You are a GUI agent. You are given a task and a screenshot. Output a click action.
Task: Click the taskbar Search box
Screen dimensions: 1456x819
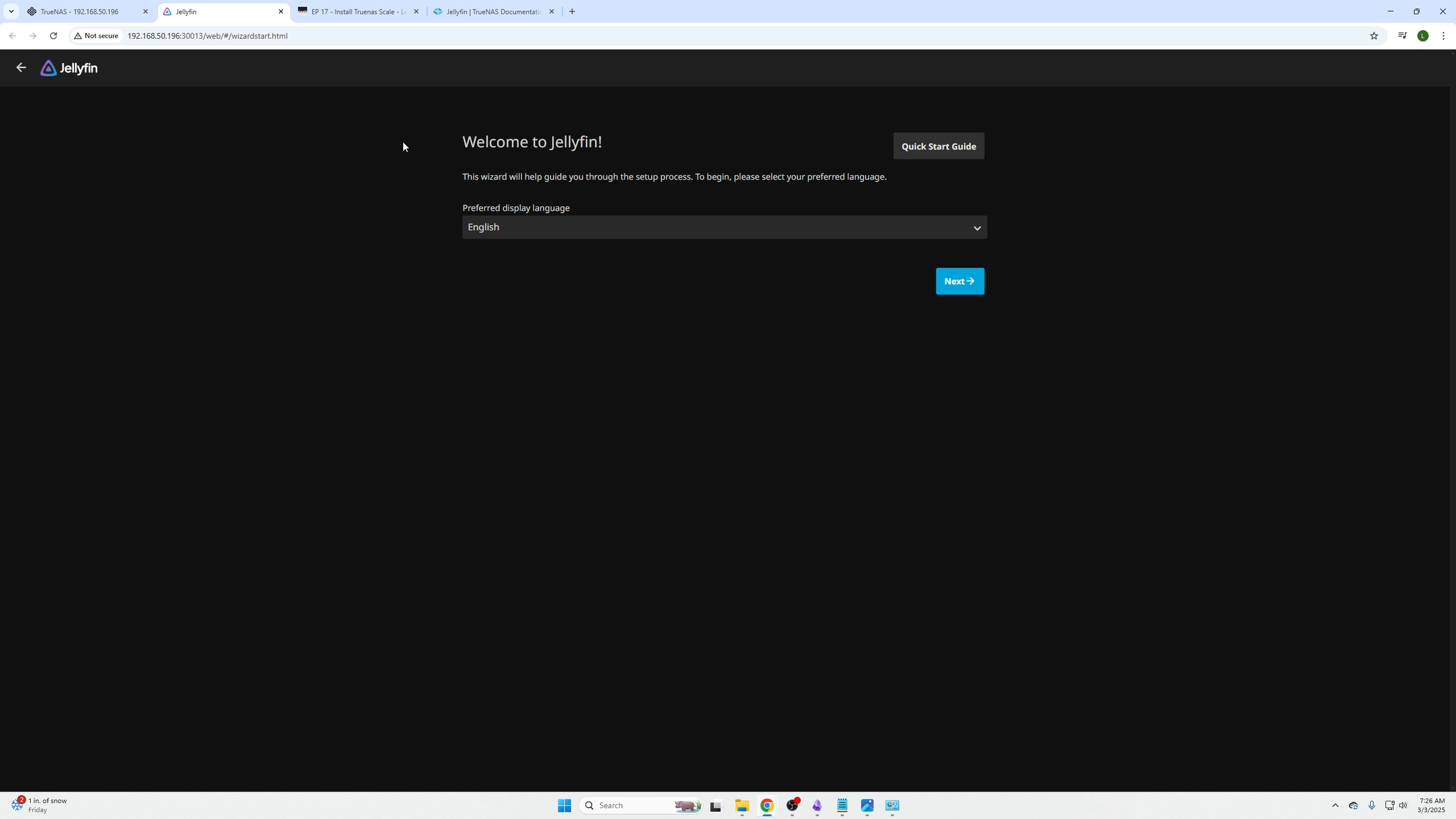[640, 805]
